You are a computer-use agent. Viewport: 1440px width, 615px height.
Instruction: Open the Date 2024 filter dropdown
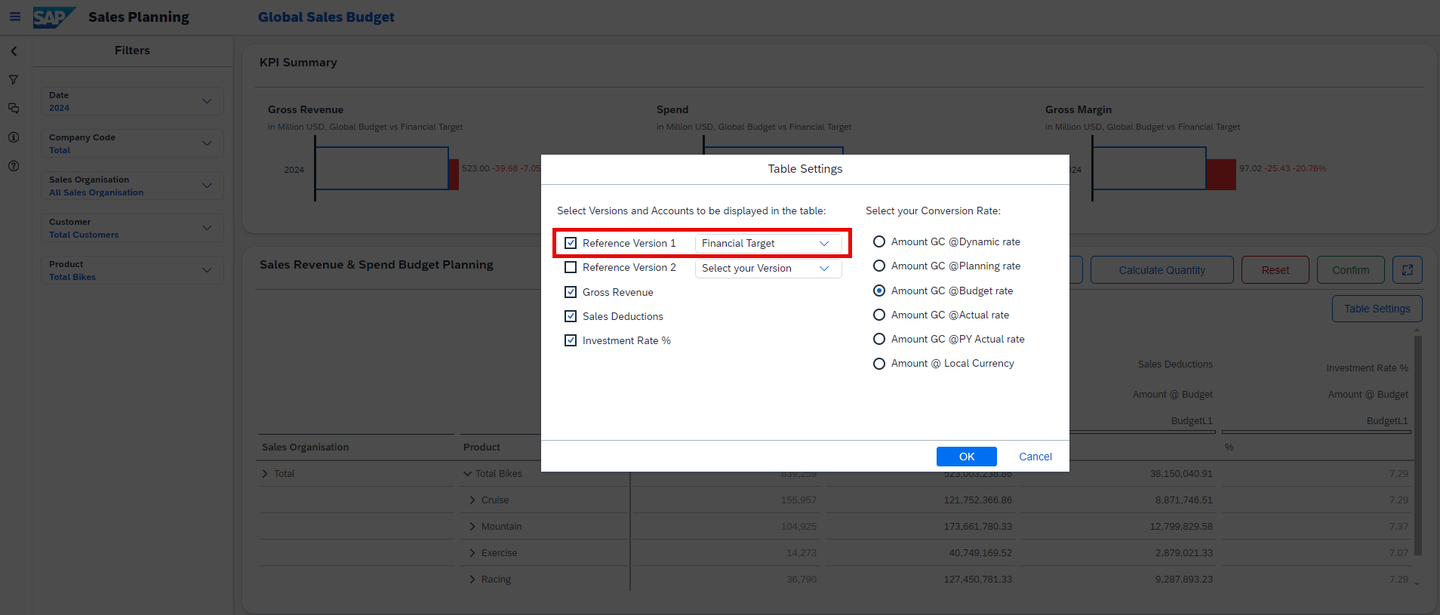tap(132, 101)
